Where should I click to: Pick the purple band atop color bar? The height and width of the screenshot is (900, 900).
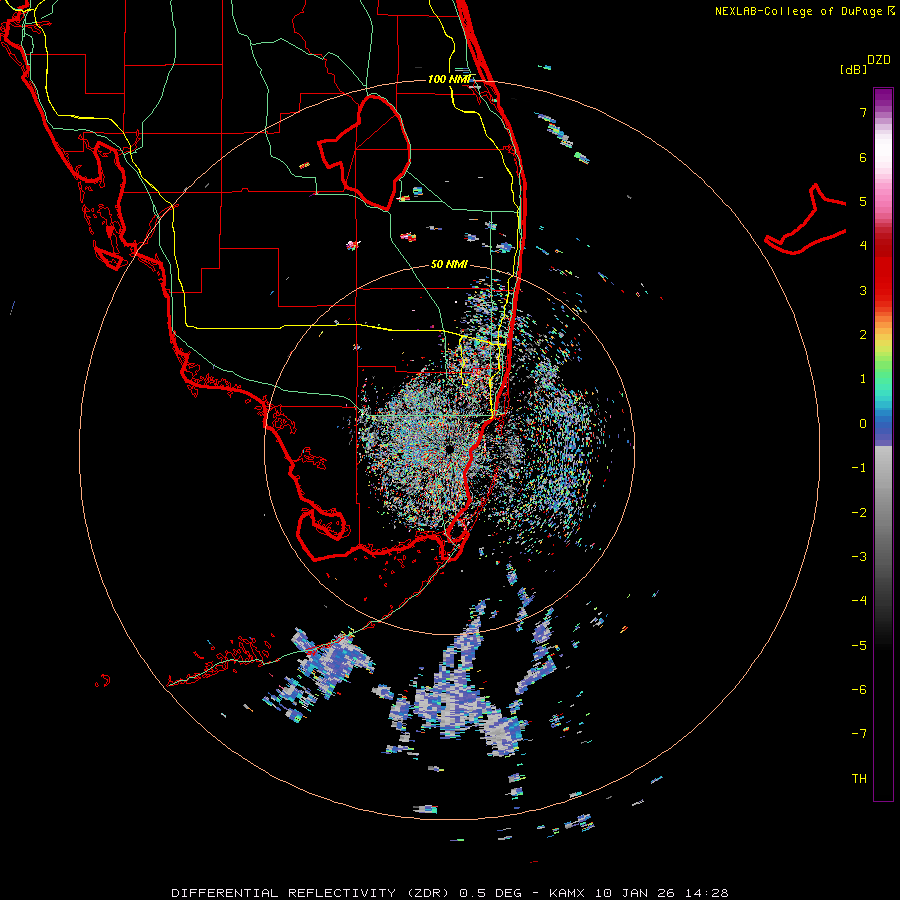tap(883, 98)
